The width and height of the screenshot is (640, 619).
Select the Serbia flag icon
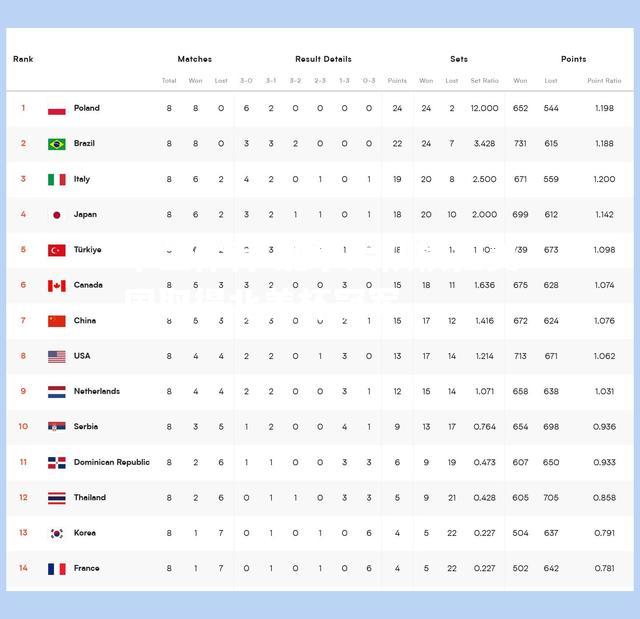[x=57, y=427]
